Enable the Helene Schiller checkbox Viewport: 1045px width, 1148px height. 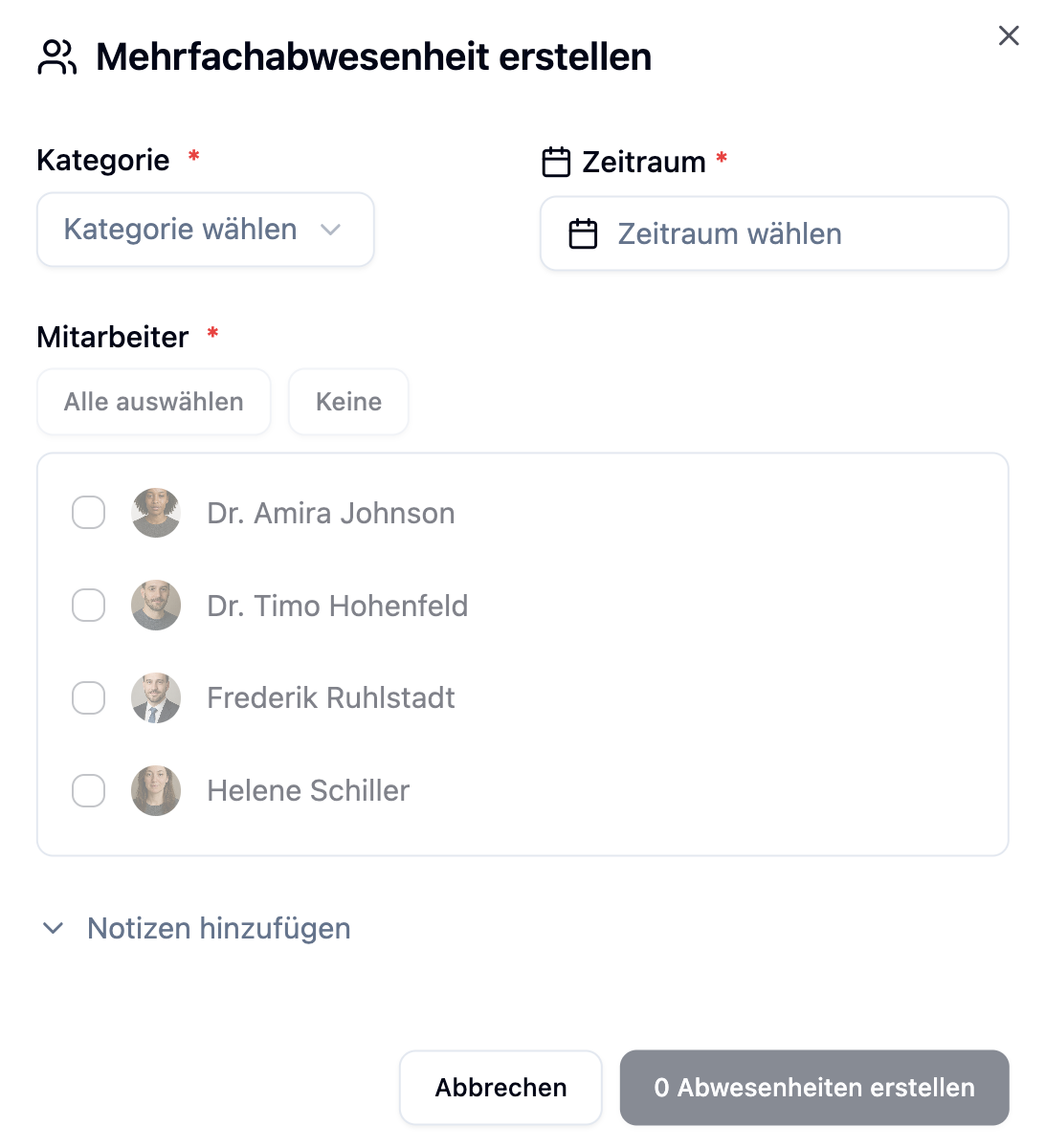pyautogui.click(x=89, y=791)
